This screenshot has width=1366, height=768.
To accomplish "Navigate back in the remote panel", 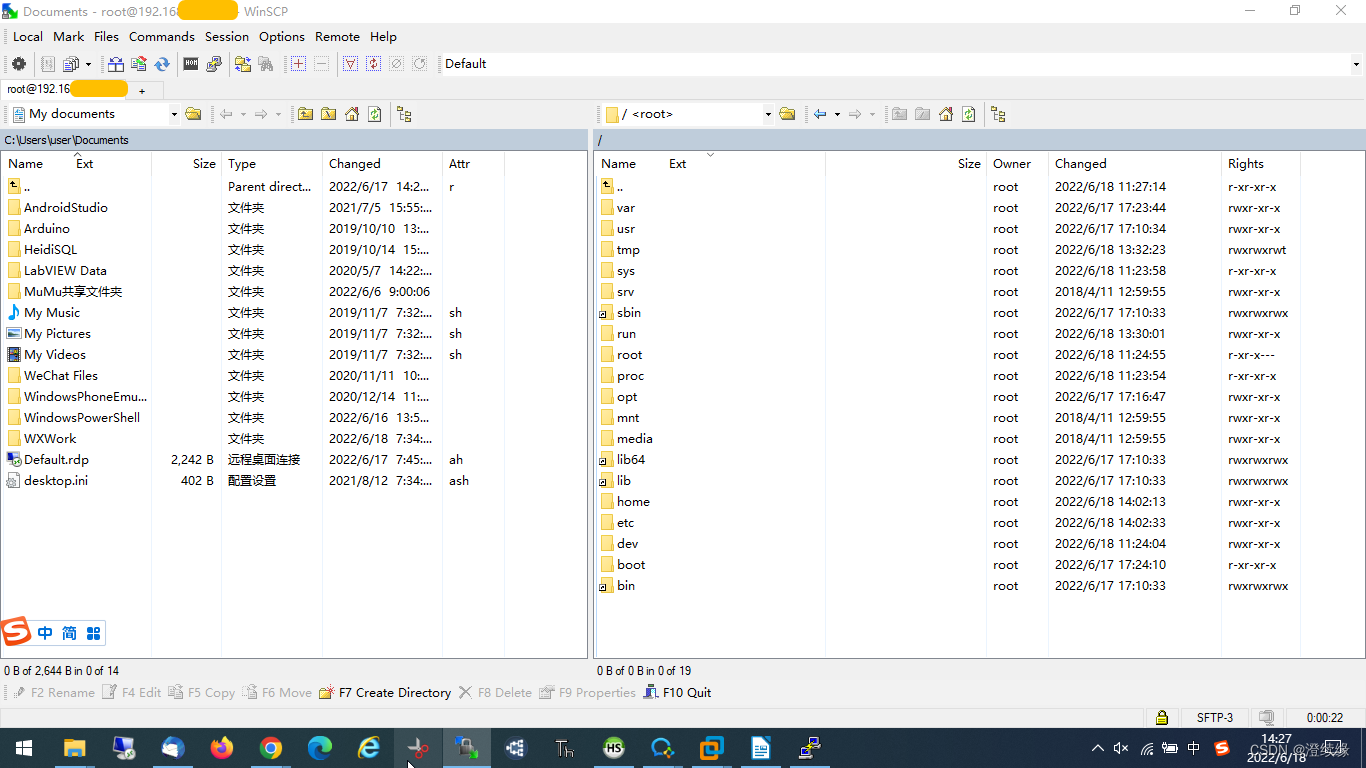I will 819,114.
